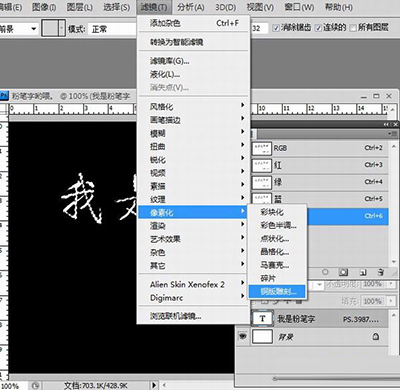Click the 背景 layer thumbnail

(262, 336)
